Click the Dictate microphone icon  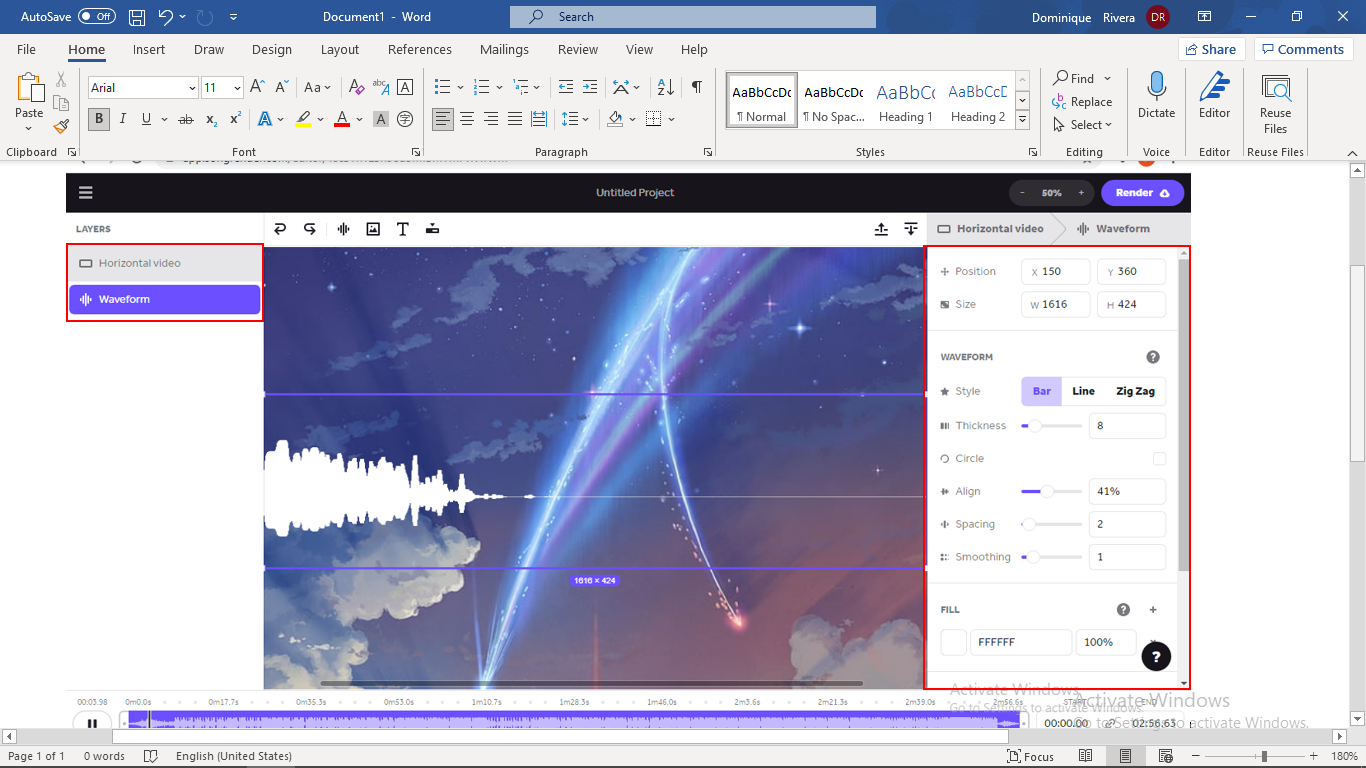click(x=1156, y=95)
